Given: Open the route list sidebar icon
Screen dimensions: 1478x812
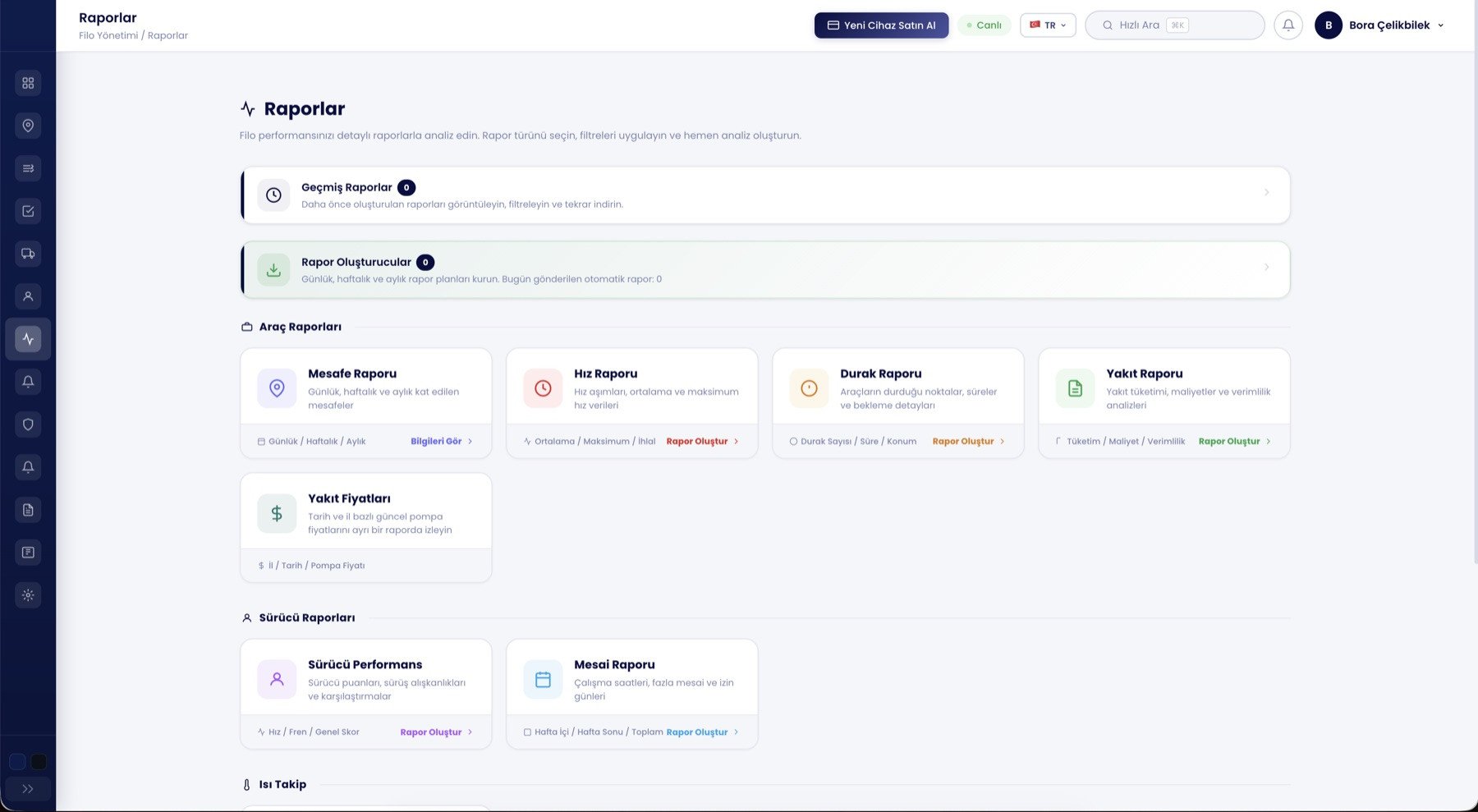Looking at the screenshot, I should click(28, 168).
